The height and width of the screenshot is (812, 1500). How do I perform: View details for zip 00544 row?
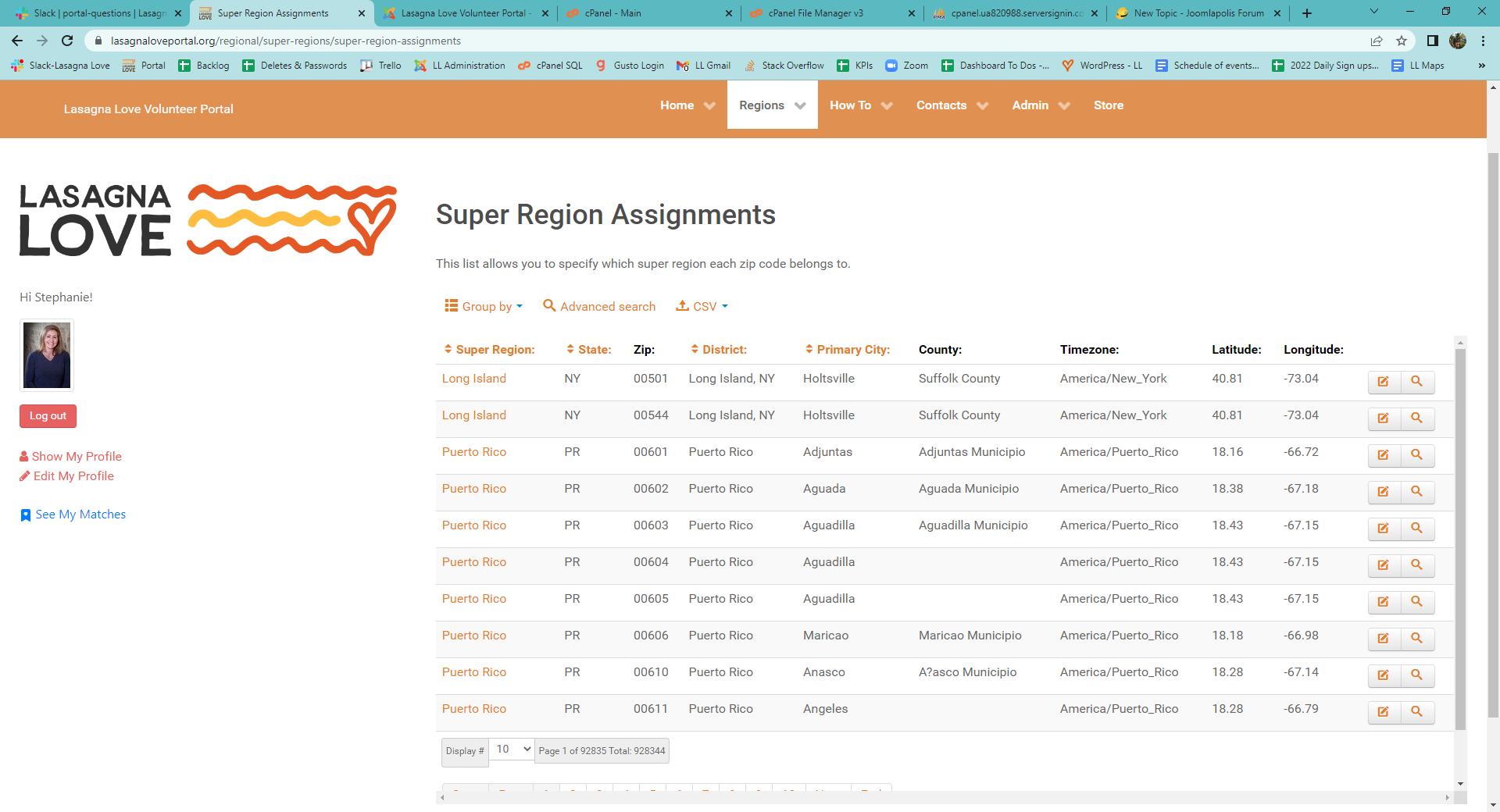1417,418
